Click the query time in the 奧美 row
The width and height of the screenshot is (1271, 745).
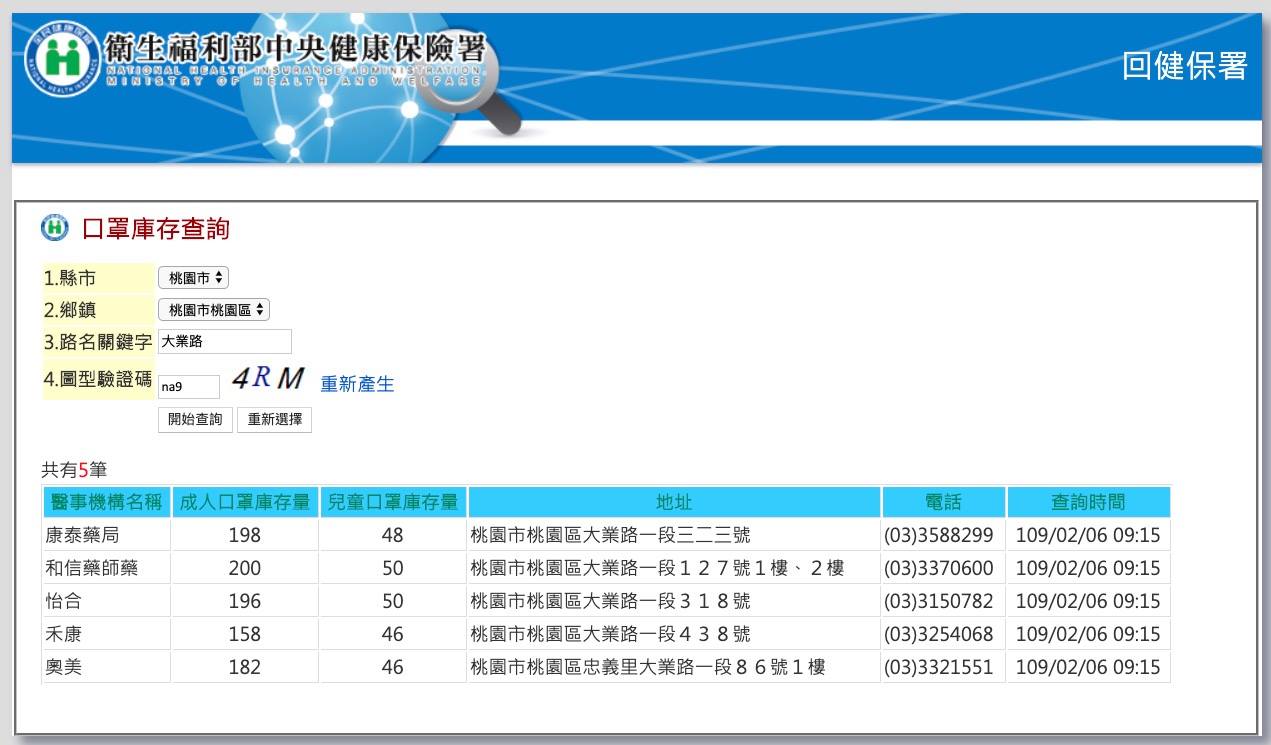tap(1088, 667)
